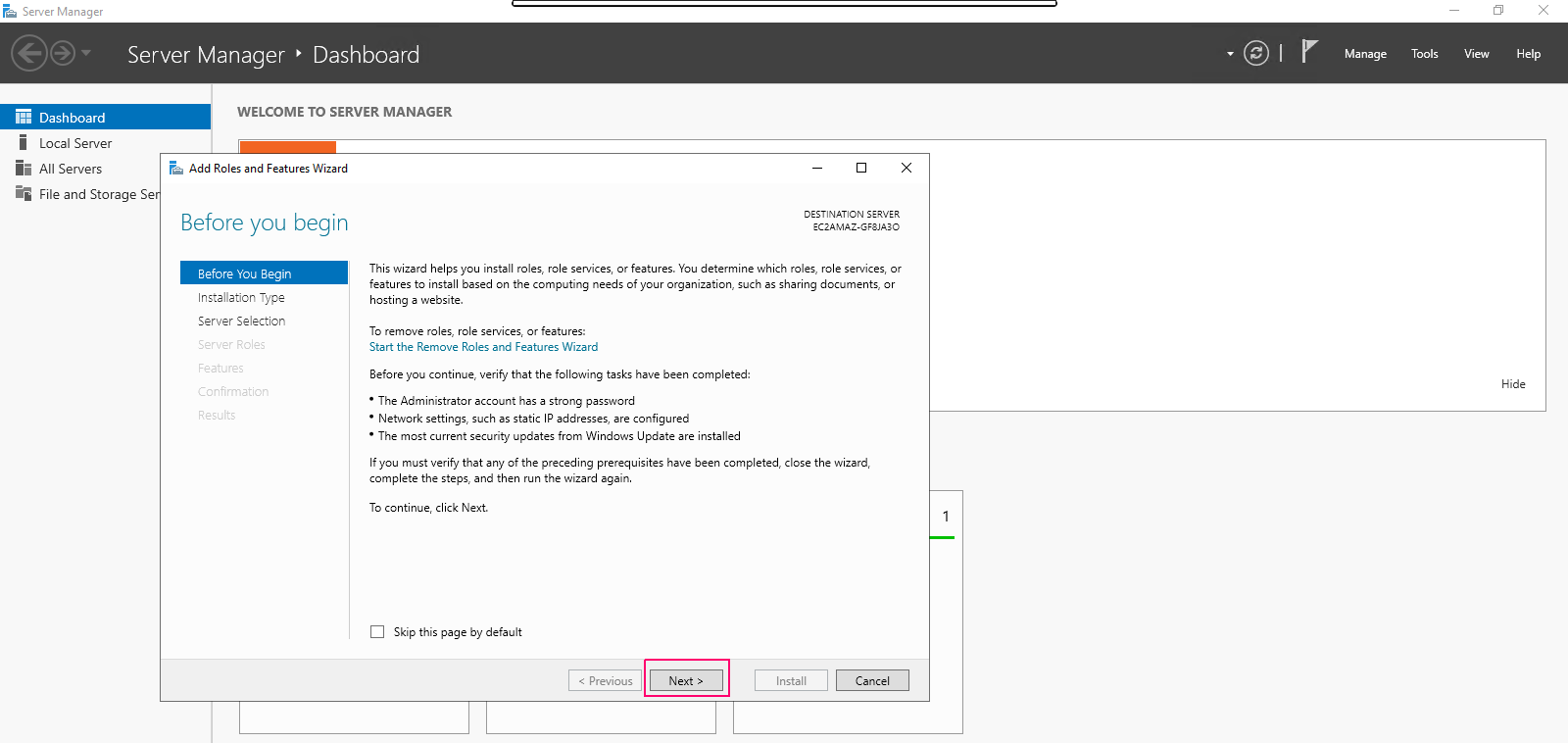The height and width of the screenshot is (743, 1568).
Task: Select Local Server in the left pane
Action: tap(105, 143)
